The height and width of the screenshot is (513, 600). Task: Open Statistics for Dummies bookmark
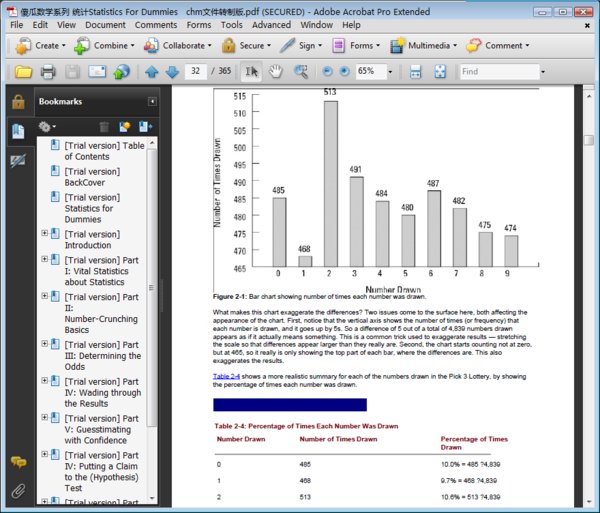tap(92, 208)
